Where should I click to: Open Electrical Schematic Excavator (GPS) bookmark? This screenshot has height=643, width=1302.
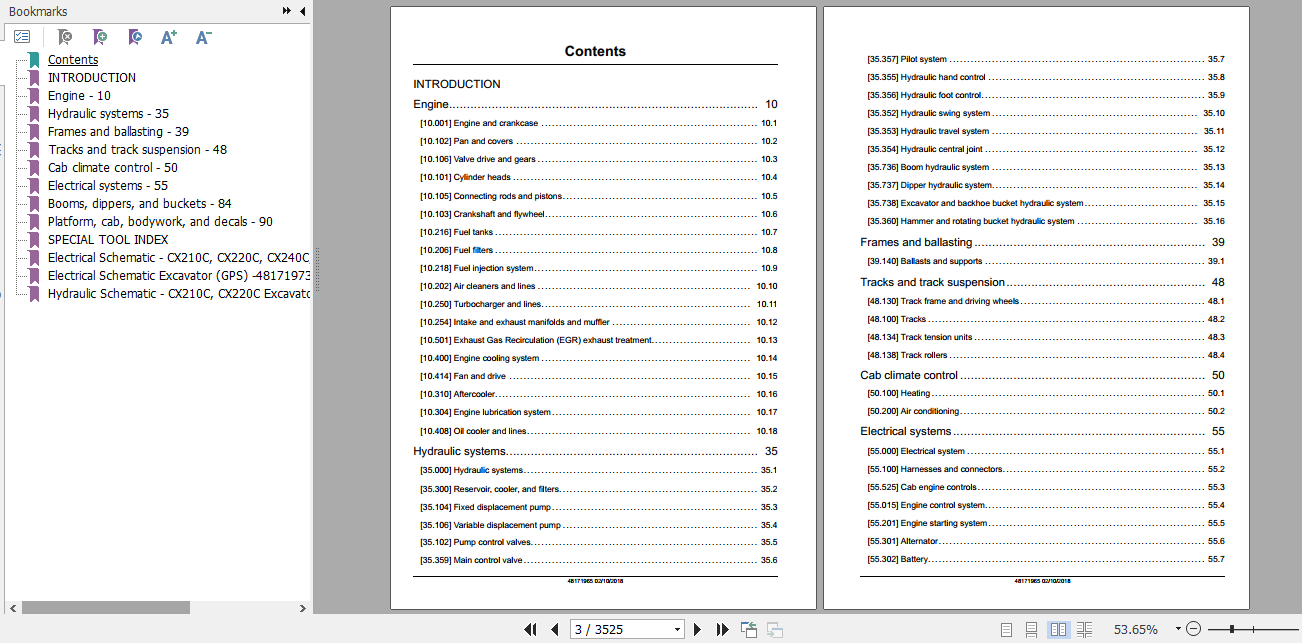tap(179, 276)
